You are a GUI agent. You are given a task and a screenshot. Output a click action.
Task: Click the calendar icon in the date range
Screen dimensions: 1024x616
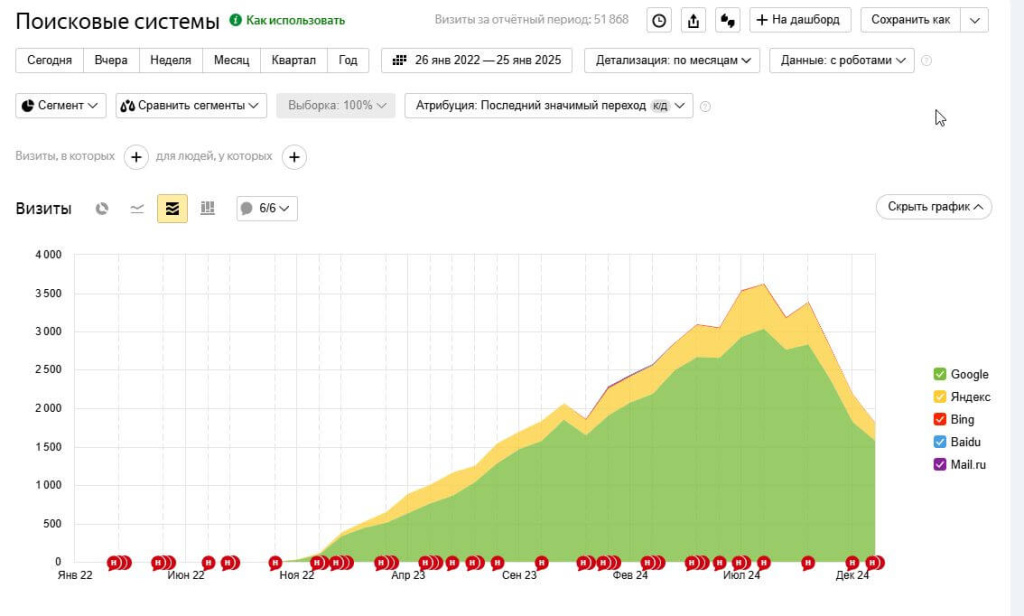[400, 60]
